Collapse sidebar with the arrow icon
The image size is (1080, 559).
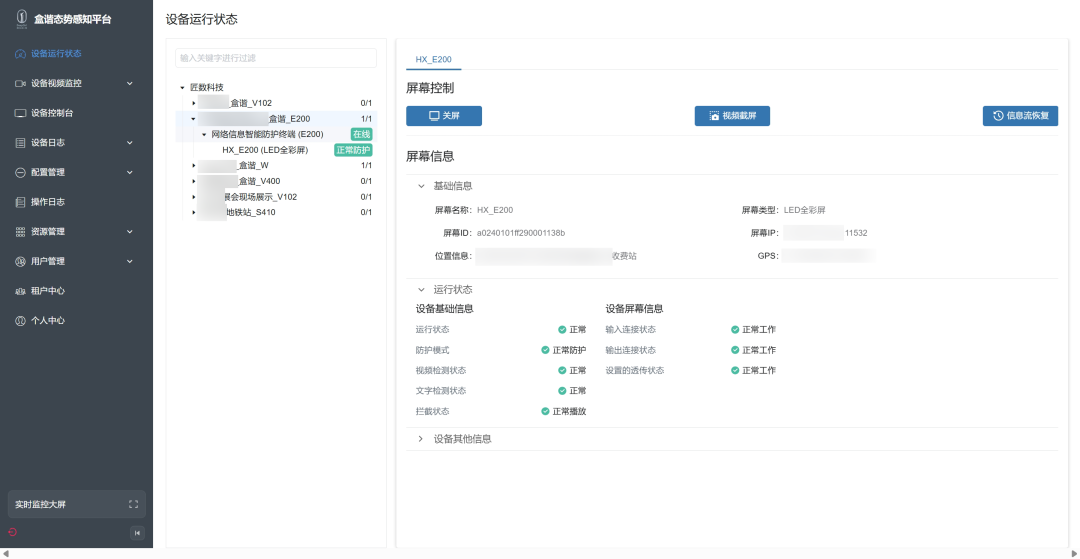coord(137,532)
